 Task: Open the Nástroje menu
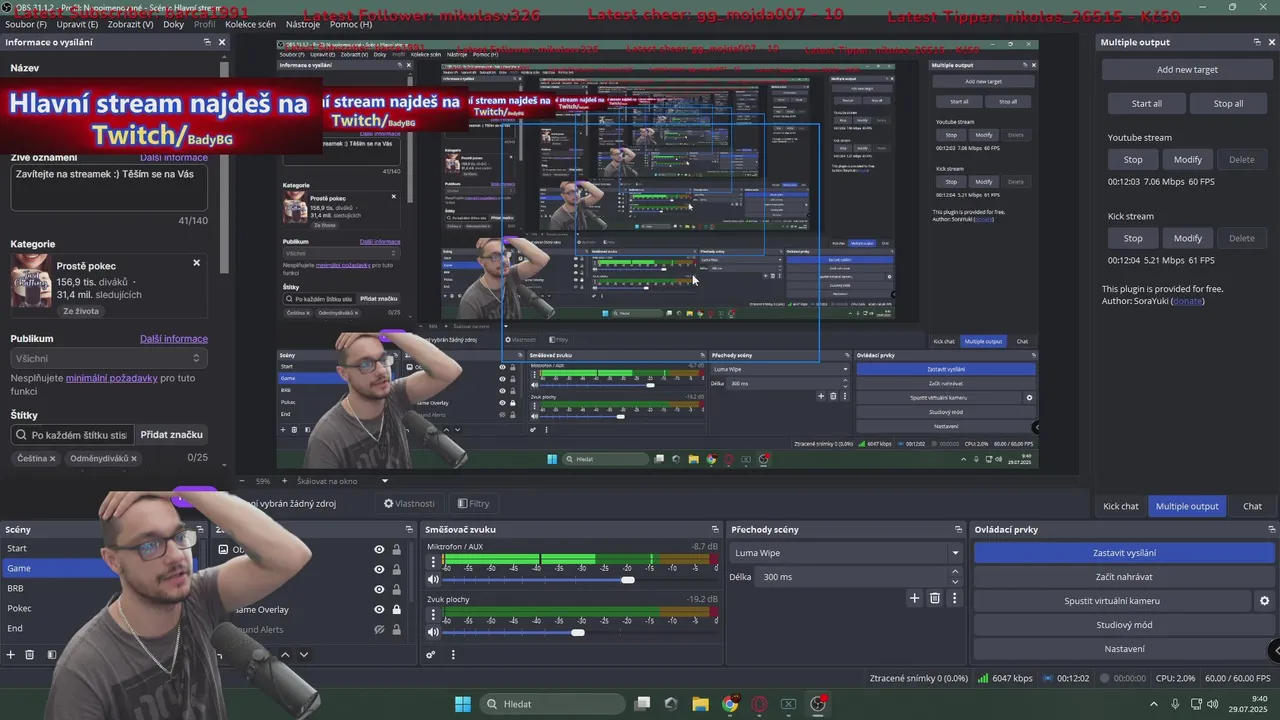pos(303,24)
